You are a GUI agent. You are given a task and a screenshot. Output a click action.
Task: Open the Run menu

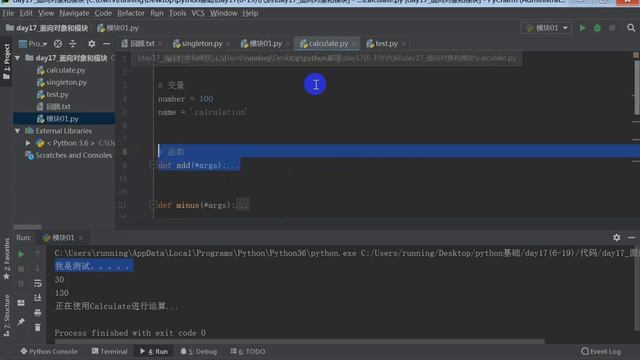157,13
